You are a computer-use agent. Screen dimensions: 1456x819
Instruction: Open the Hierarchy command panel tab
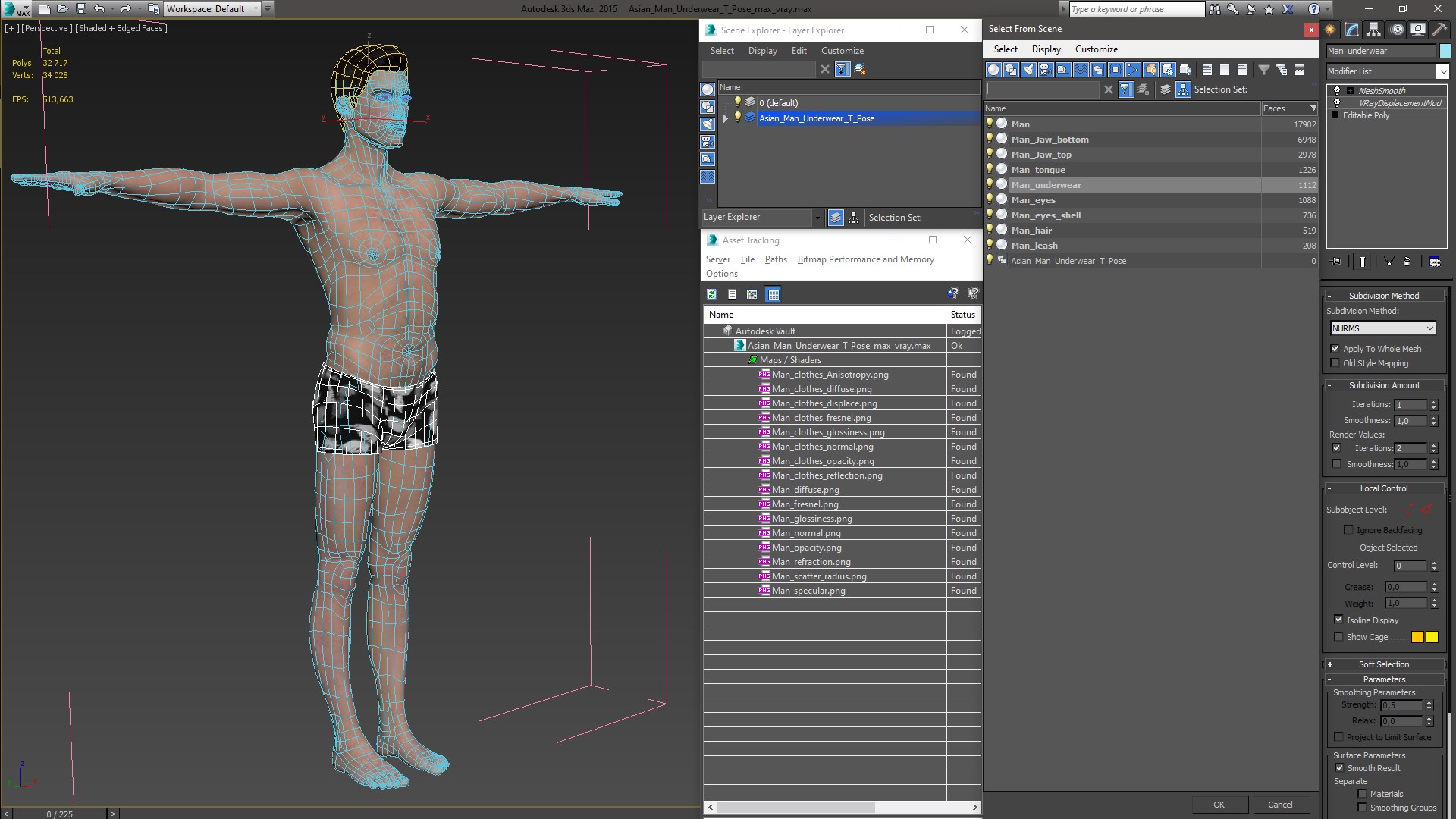[1373, 30]
